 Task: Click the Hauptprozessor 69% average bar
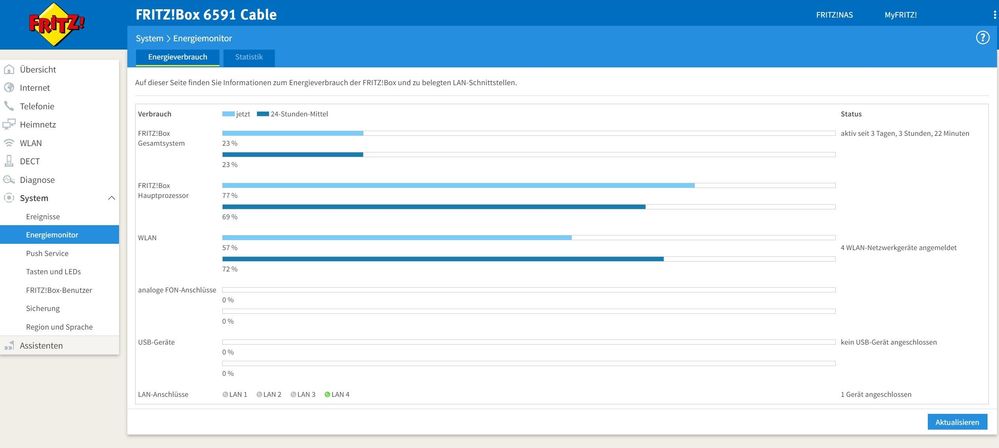[434, 206]
